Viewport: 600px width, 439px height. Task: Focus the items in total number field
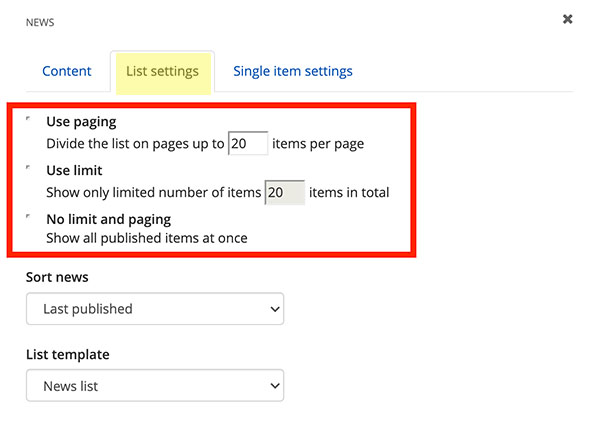coord(283,192)
